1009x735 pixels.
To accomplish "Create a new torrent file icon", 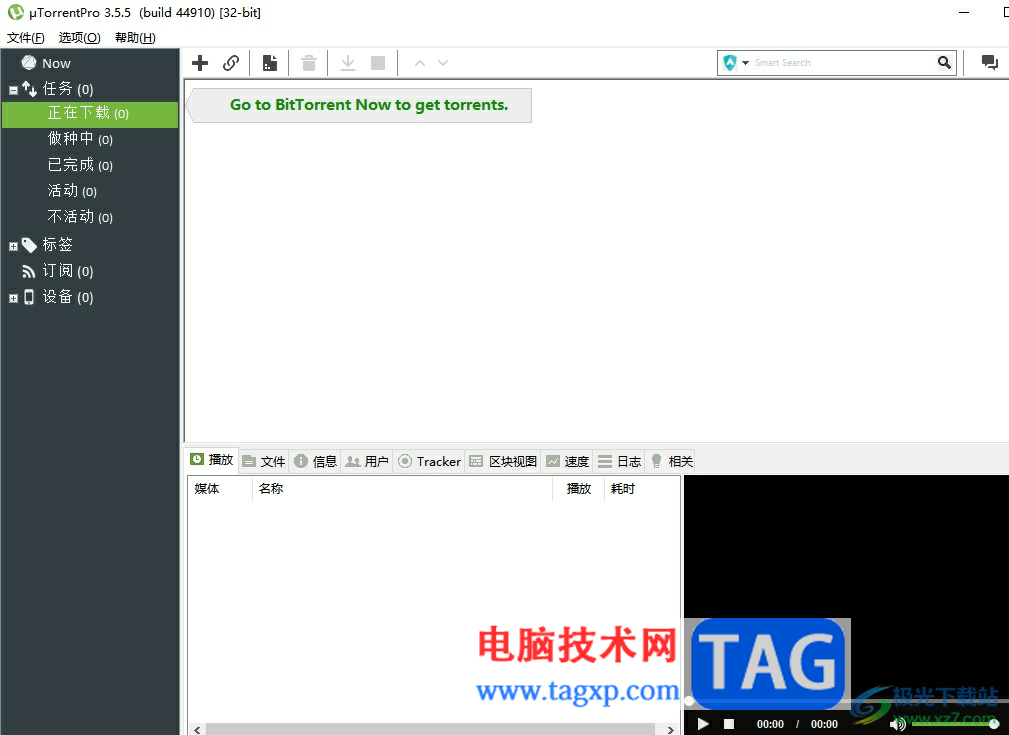I will click(x=270, y=63).
